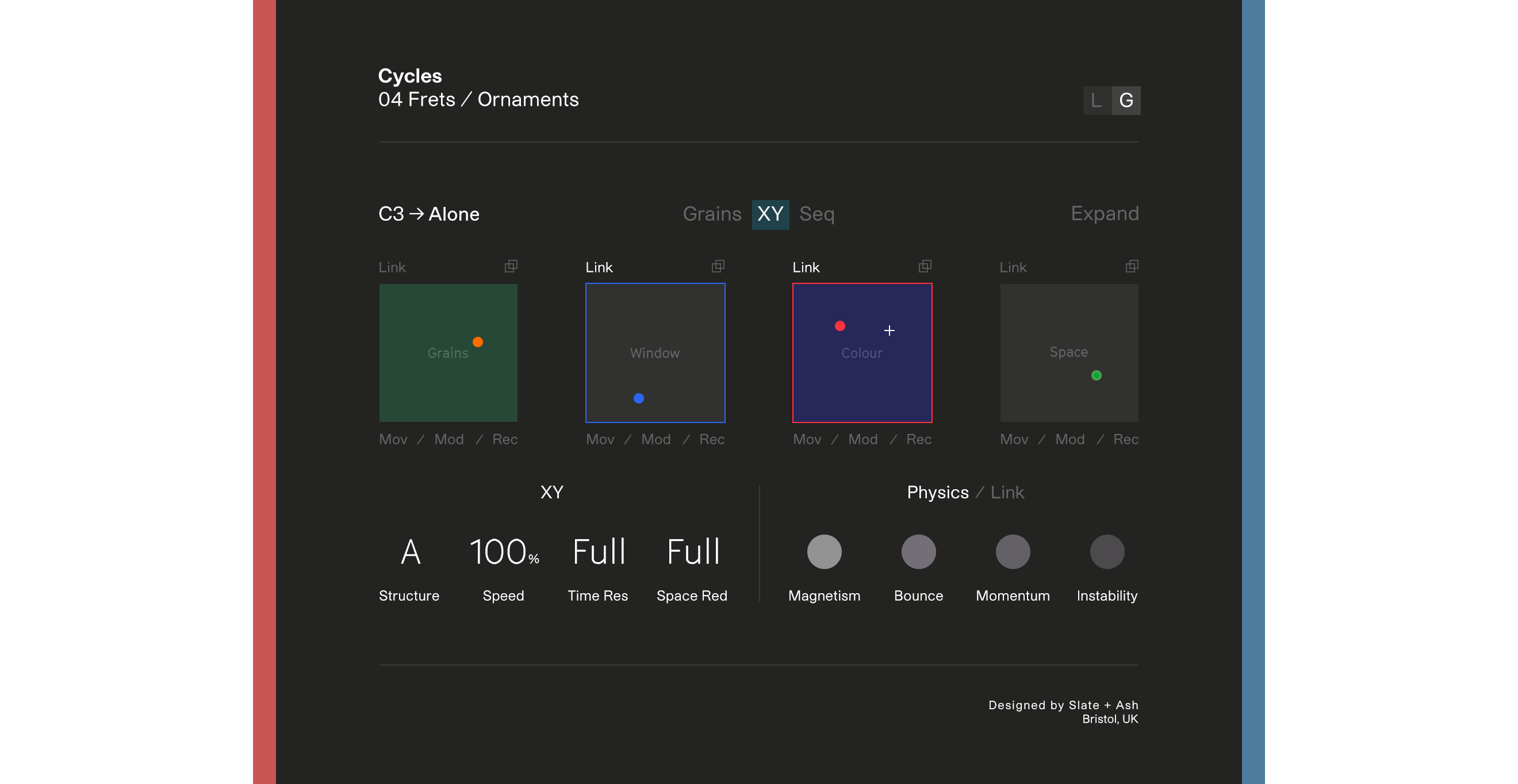Click the Expand button
Screen dimensions: 1518x784
point(1105,213)
